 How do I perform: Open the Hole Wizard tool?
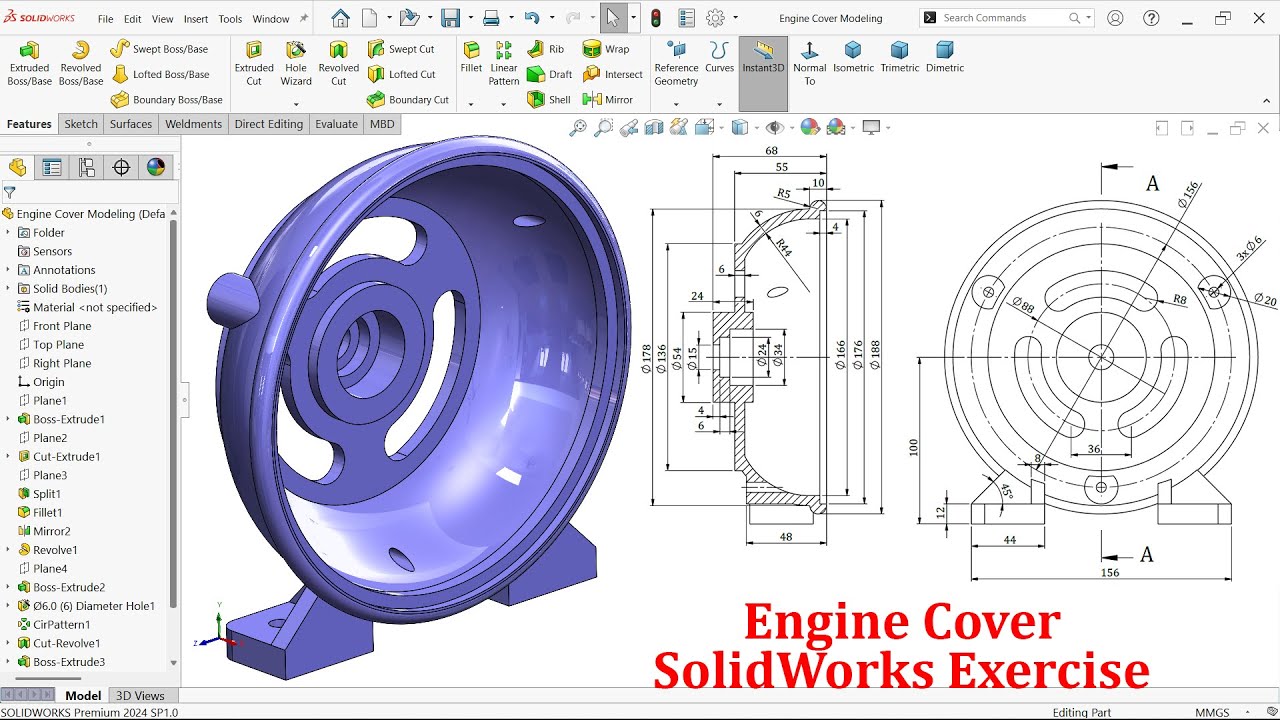[296, 63]
